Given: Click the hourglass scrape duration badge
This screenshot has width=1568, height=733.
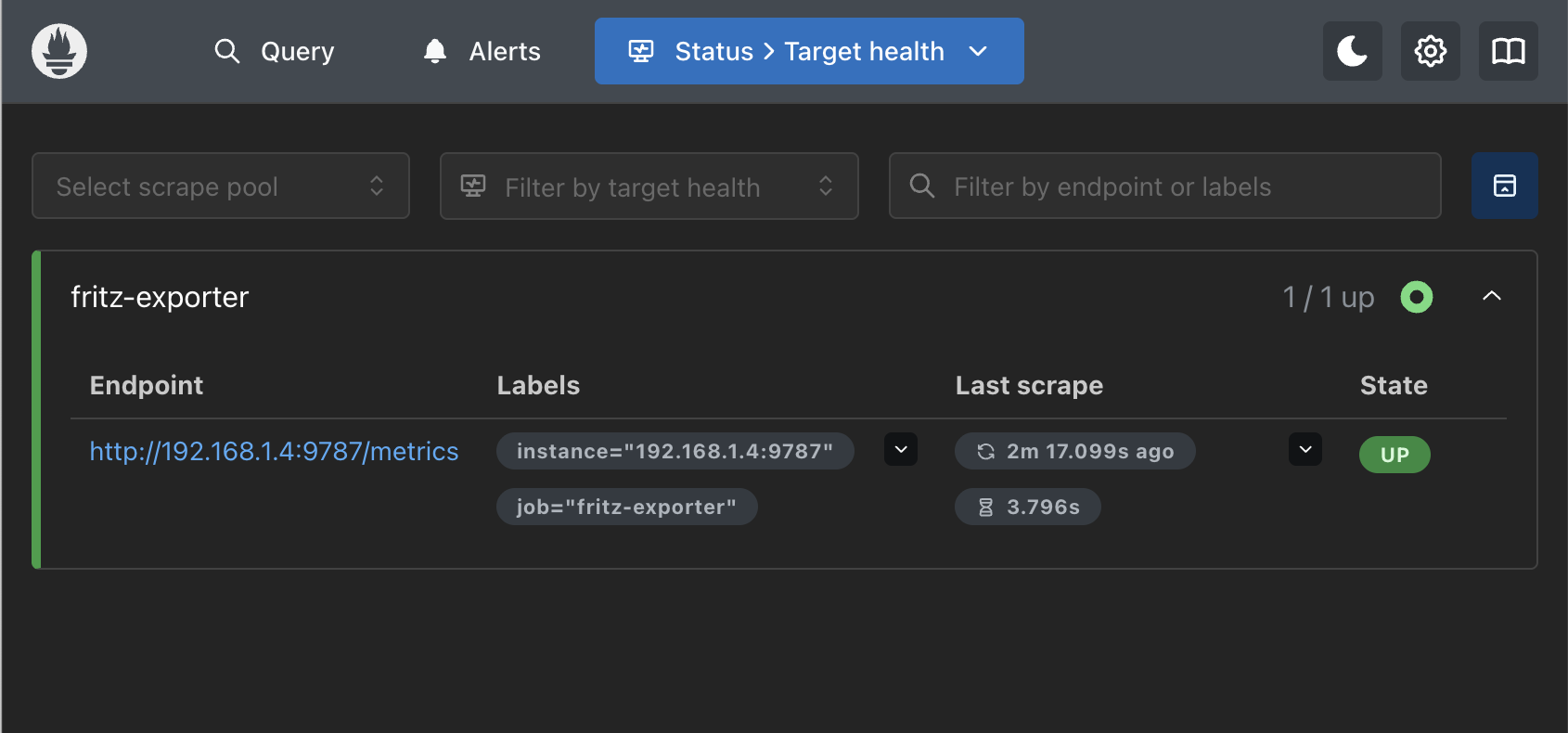Looking at the screenshot, I should click(x=1028, y=507).
